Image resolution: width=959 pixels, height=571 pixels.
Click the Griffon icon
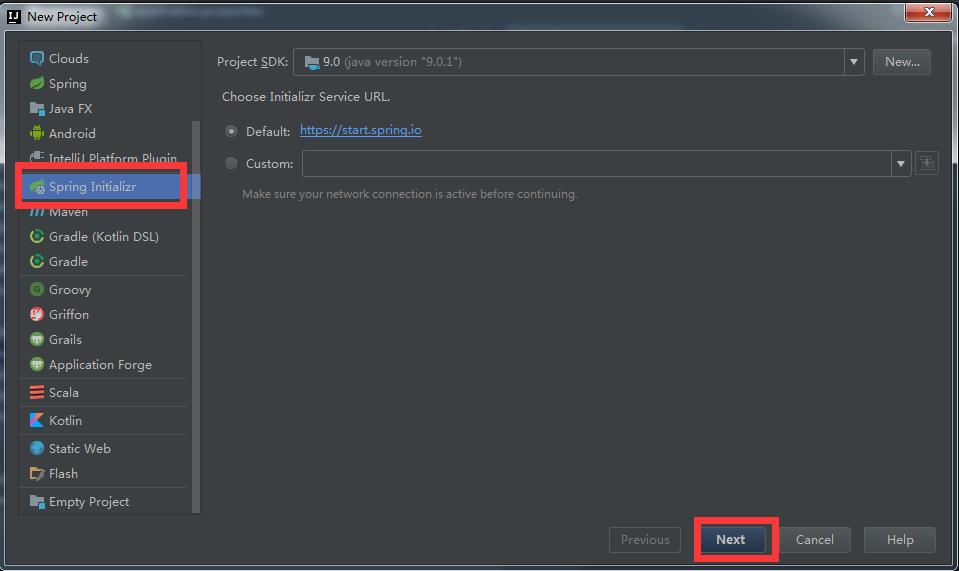click(x=37, y=314)
